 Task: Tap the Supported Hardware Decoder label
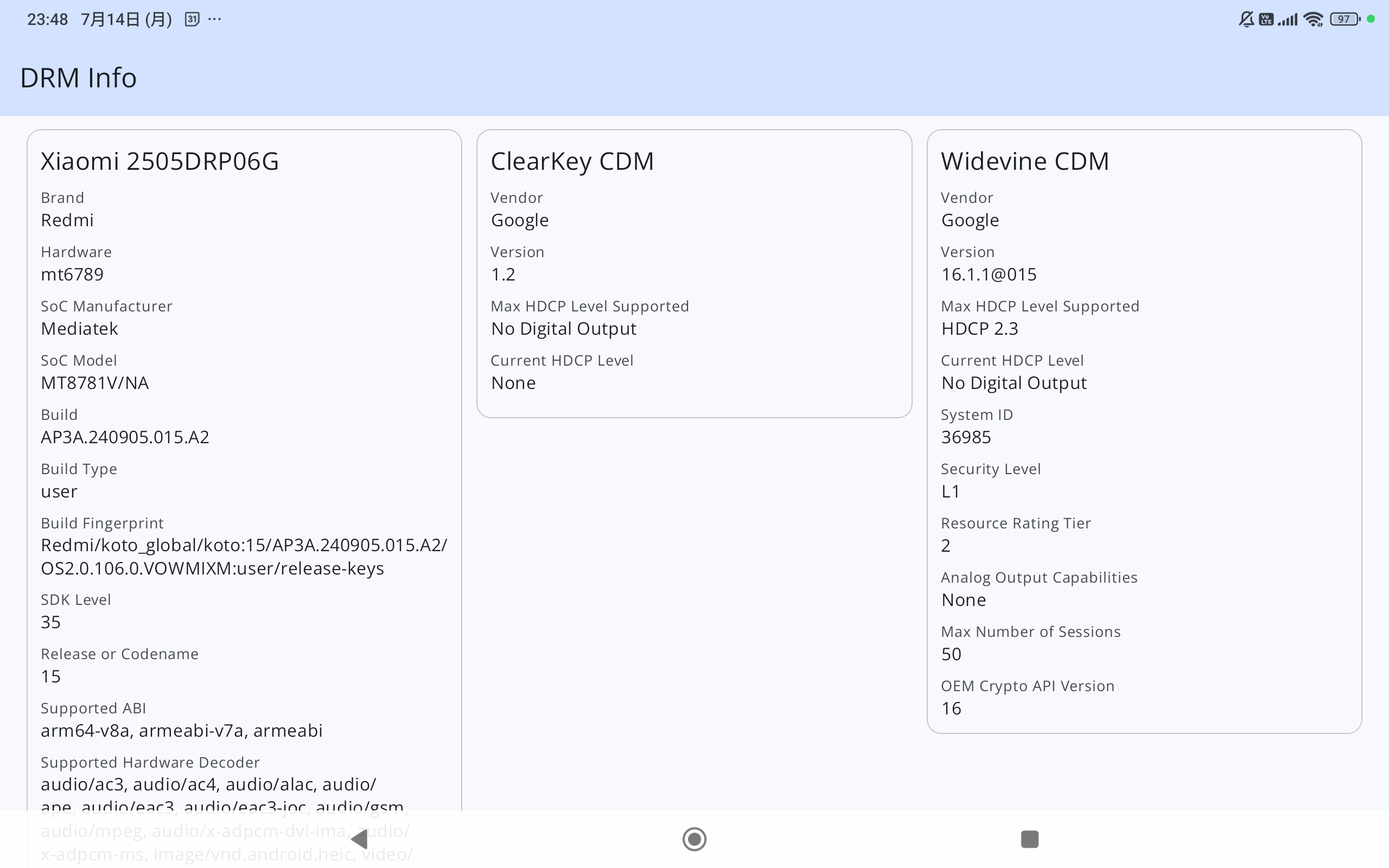[150, 762]
